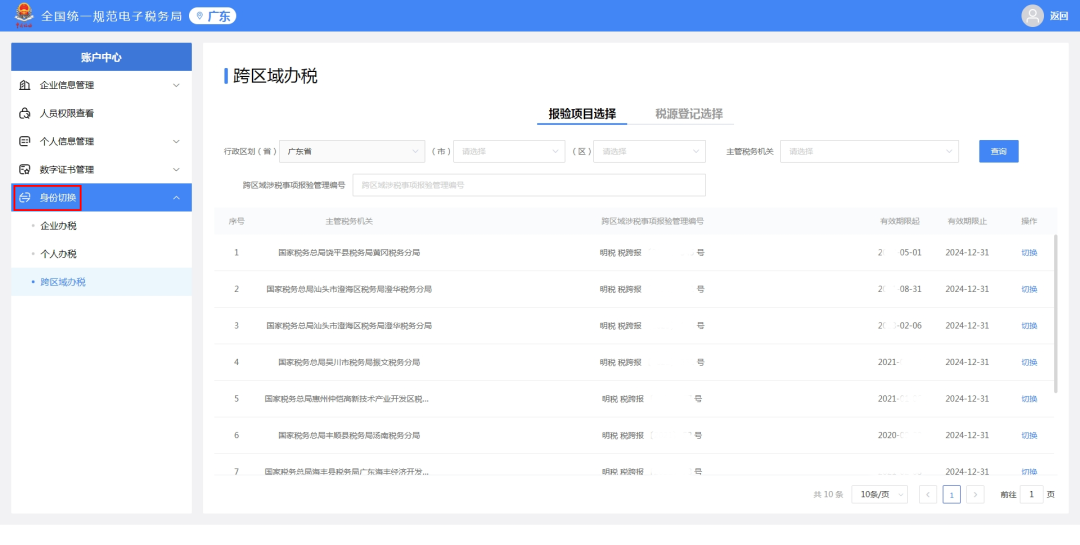Click the tax bureau emblem logo
This screenshot has height=545, width=1080.
[x=23, y=15]
